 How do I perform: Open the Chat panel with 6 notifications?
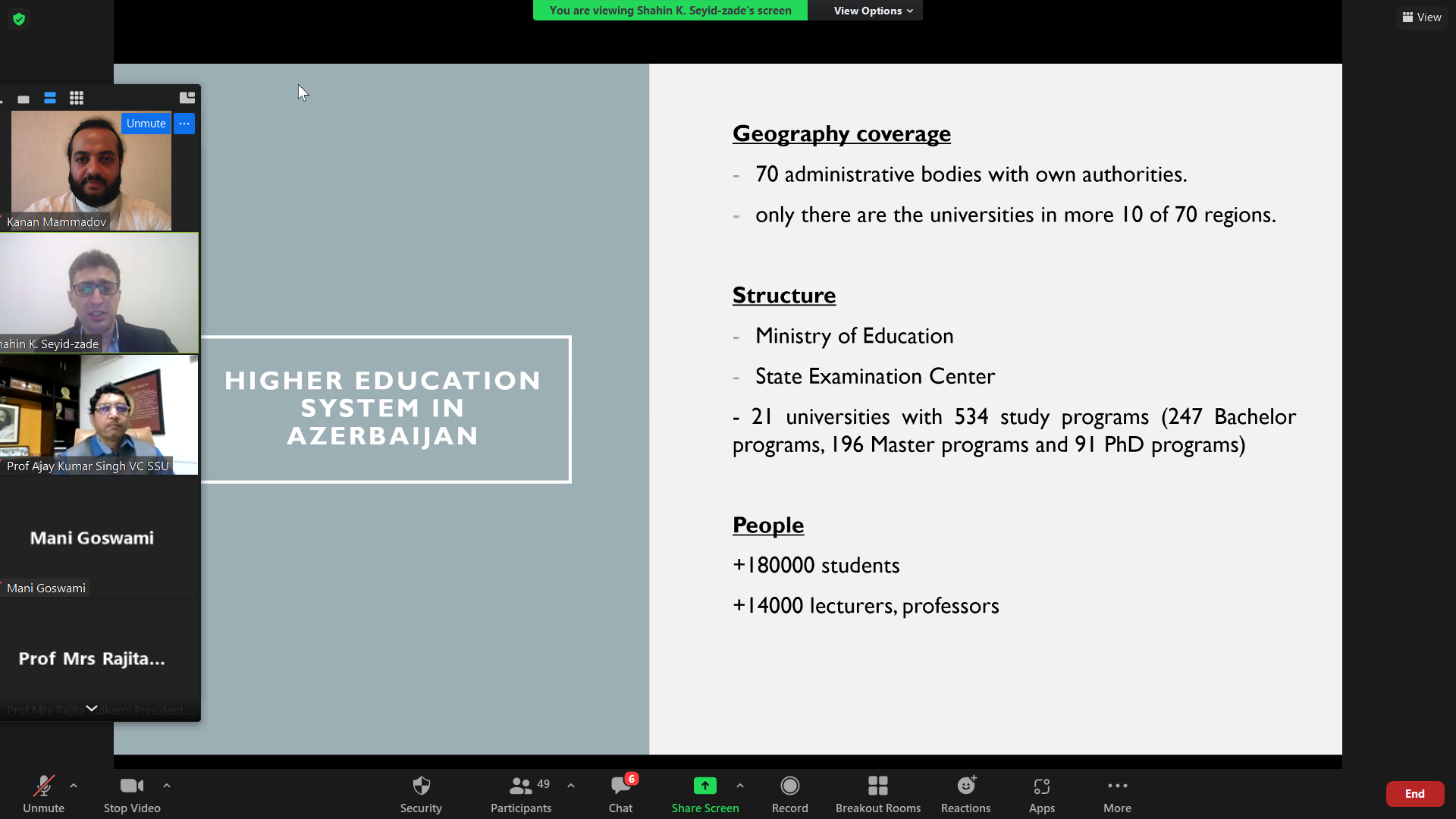pos(620,786)
